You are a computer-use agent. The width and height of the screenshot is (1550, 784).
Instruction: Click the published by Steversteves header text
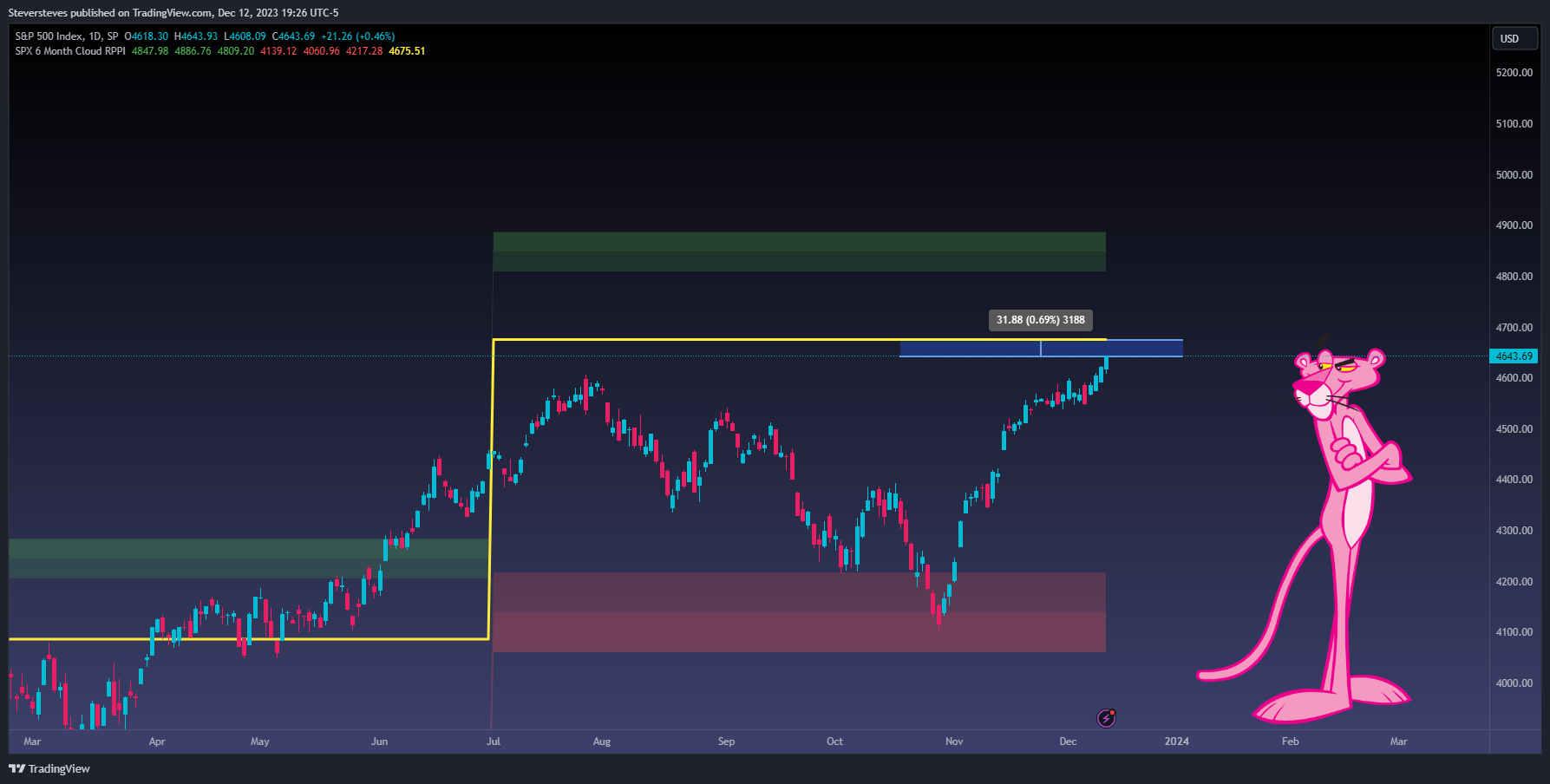(x=173, y=13)
